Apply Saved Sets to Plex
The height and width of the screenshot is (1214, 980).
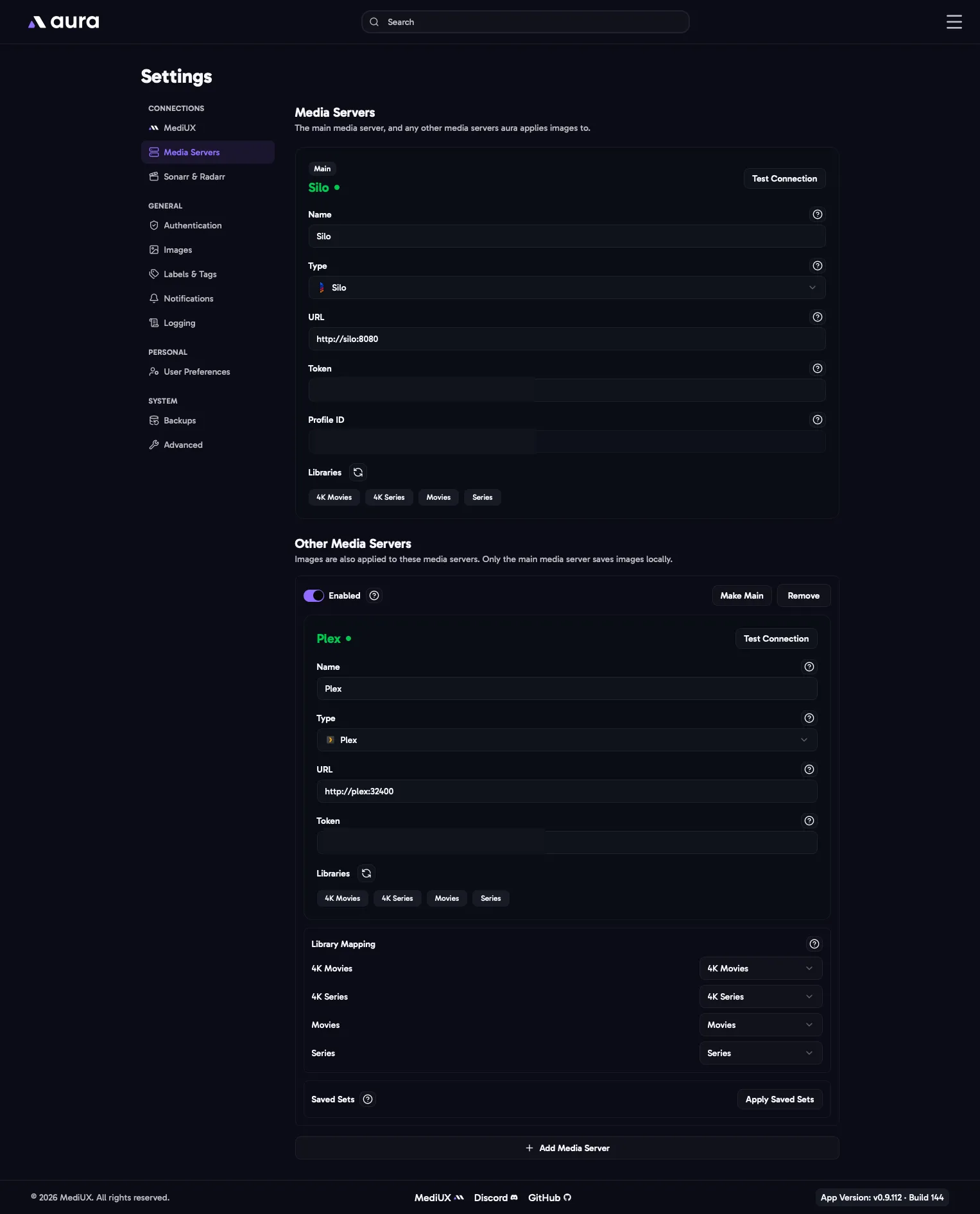[779, 1099]
